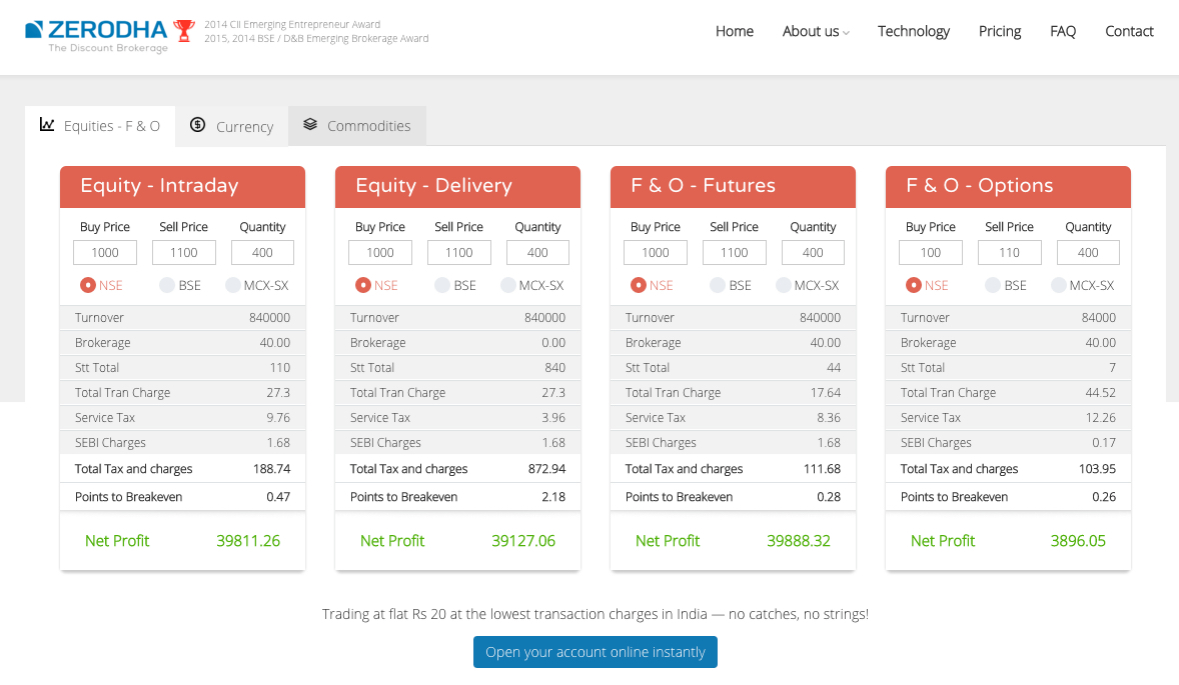Screen dimensions: 1179x685
Task: Click the Zerodha logo
Action: pos(96,35)
